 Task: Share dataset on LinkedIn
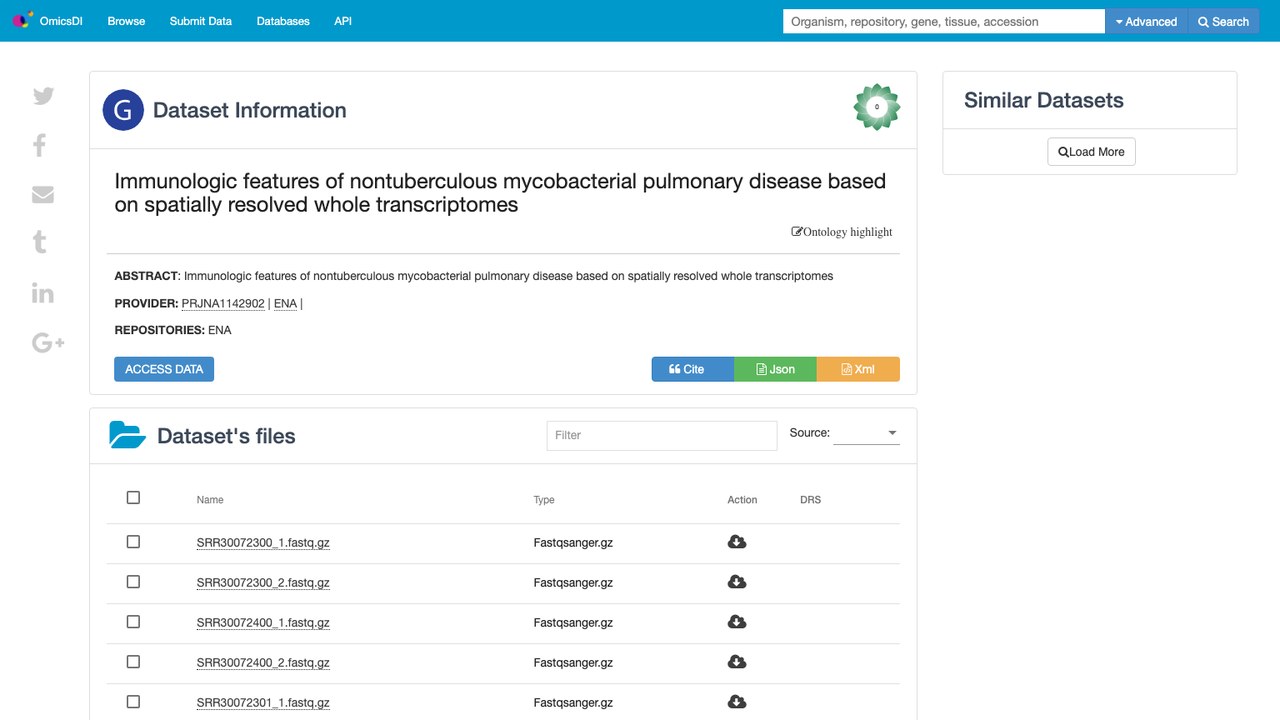(x=43, y=293)
